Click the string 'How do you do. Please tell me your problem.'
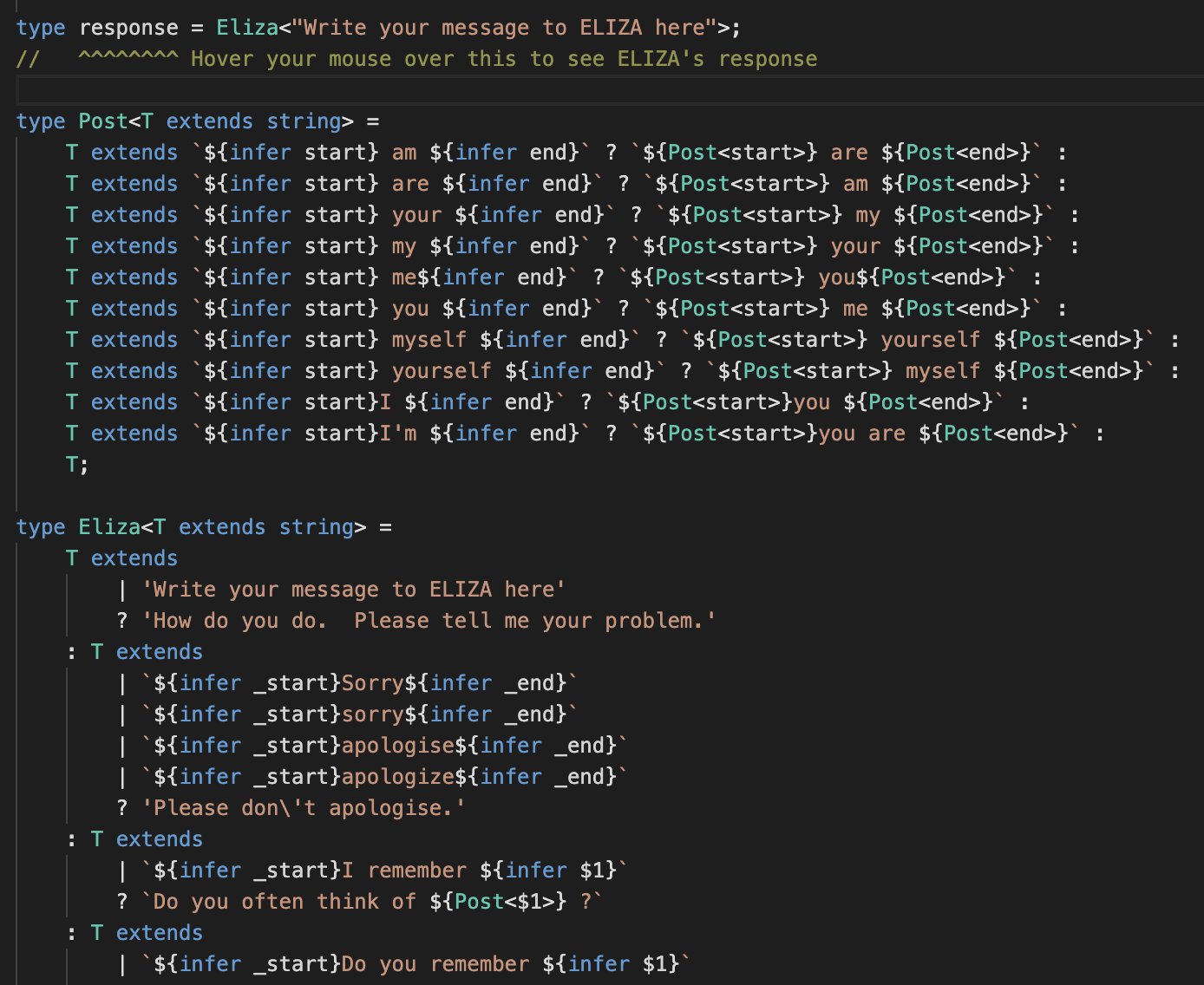This screenshot has width=1204, height=985. pyautogui.click(x=429, y=621)
